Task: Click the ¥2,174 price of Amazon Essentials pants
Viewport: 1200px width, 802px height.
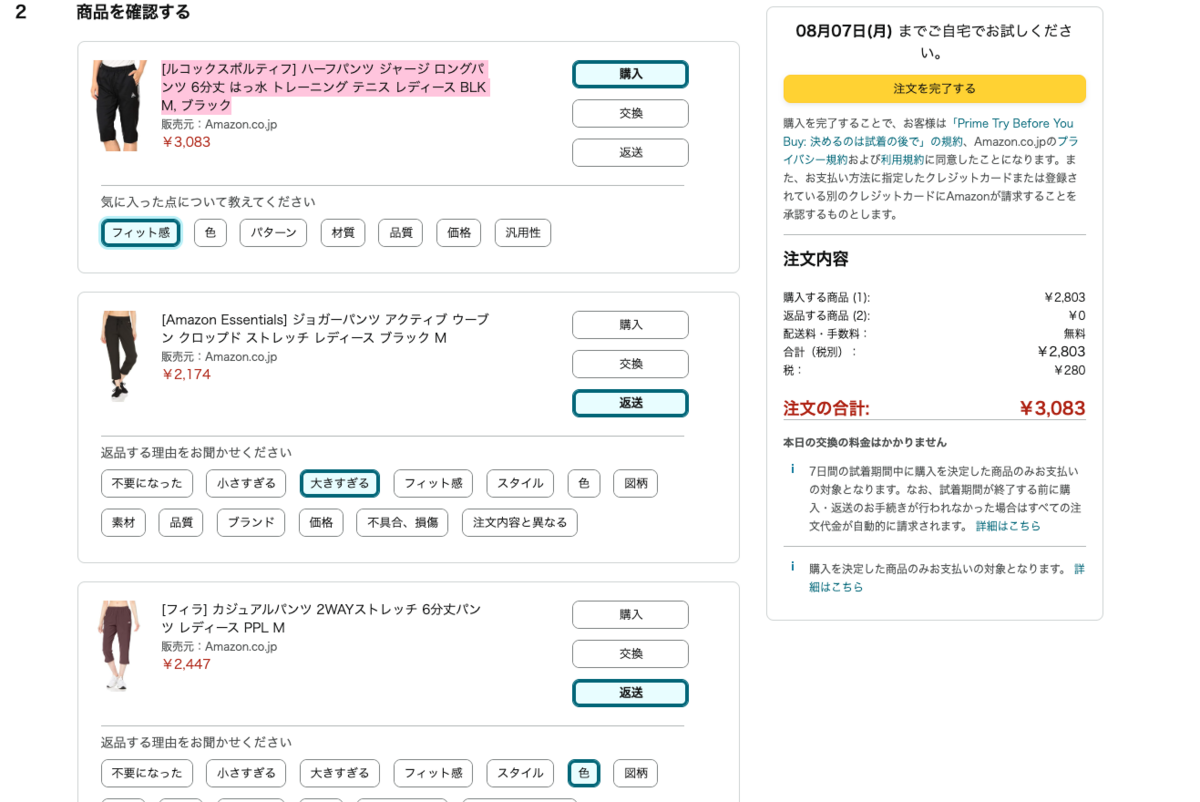Action: pos(186,374)
